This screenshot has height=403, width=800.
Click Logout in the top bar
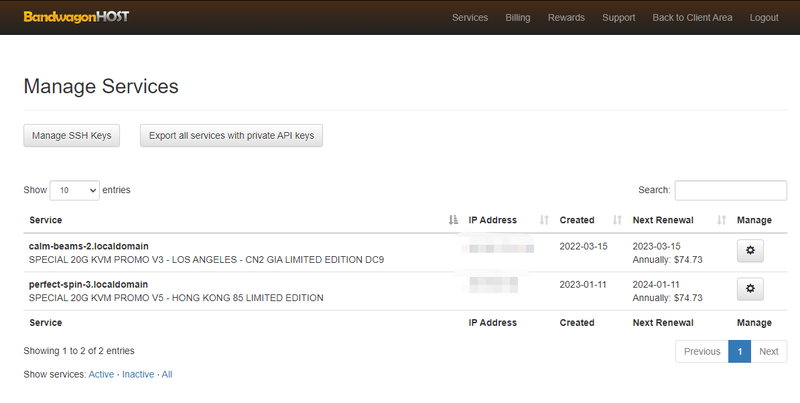[764, 17]
